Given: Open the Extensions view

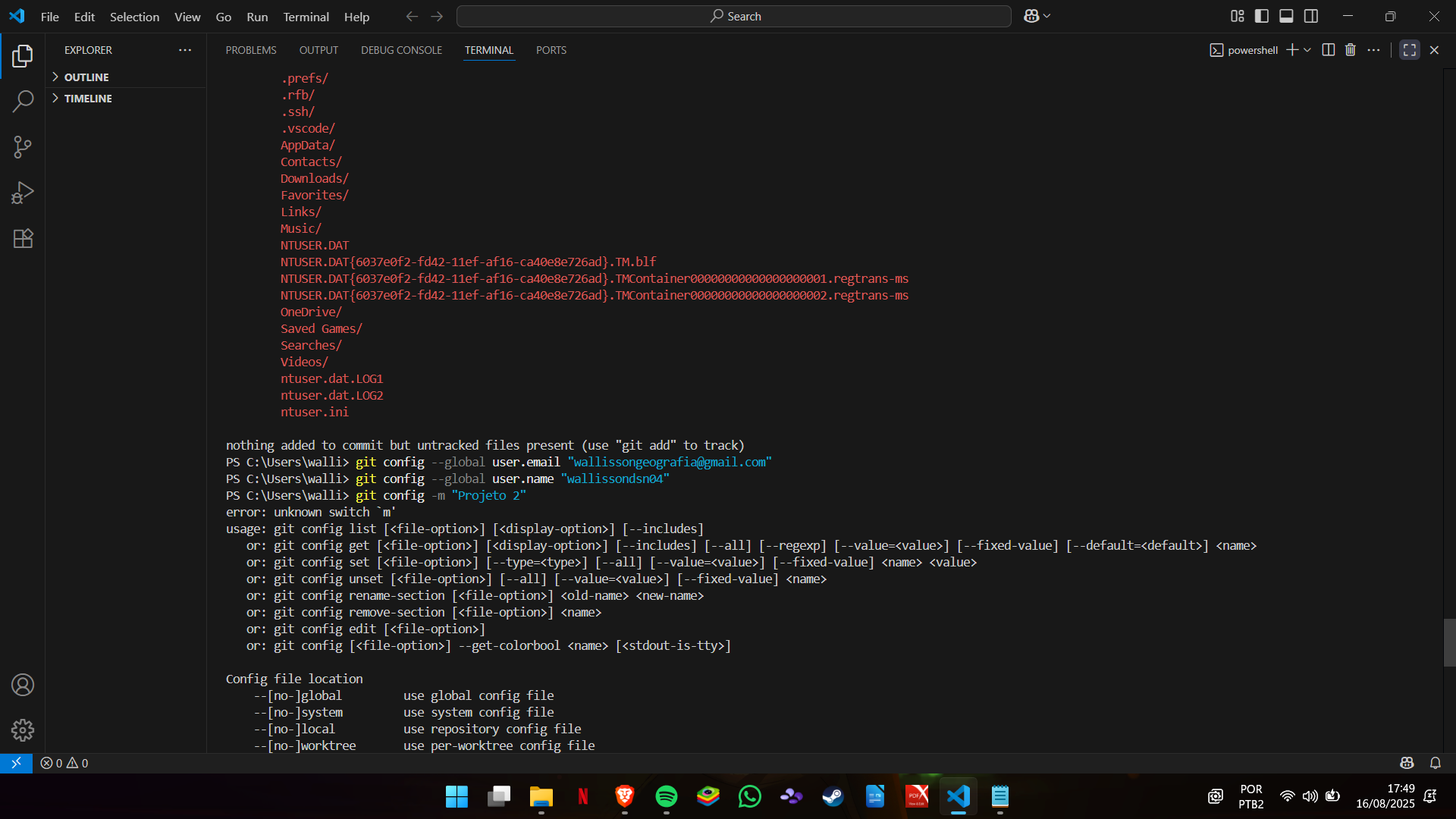Looking at the screenshot, I should coord(23,238).
